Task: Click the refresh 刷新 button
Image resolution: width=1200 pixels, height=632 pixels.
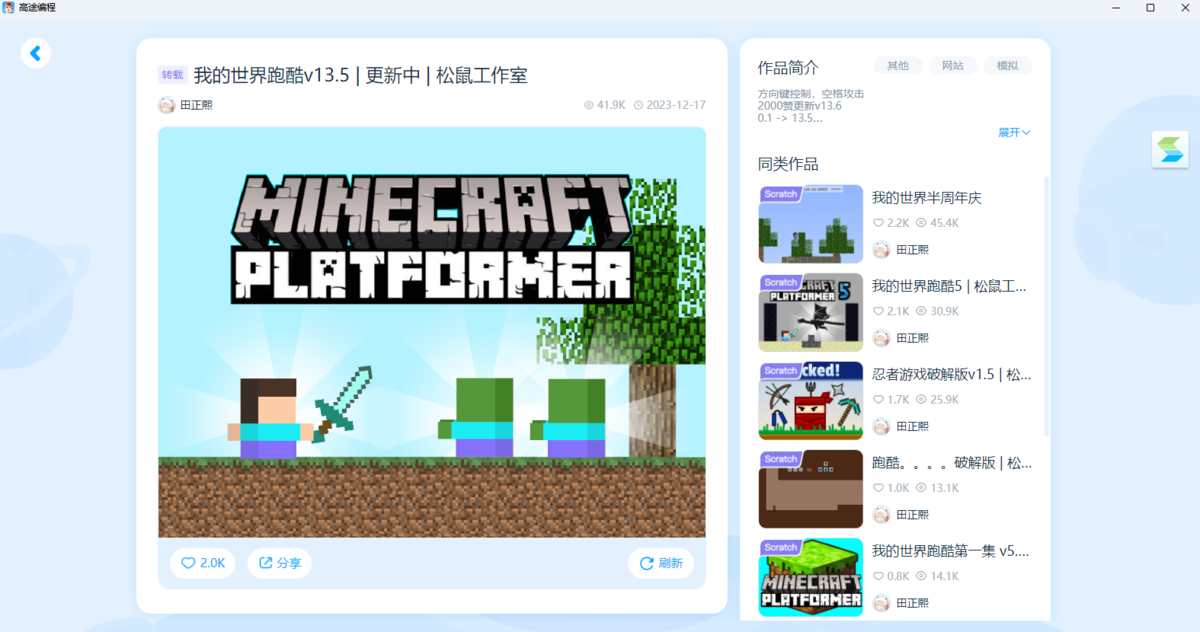Action: pos(661,563)
